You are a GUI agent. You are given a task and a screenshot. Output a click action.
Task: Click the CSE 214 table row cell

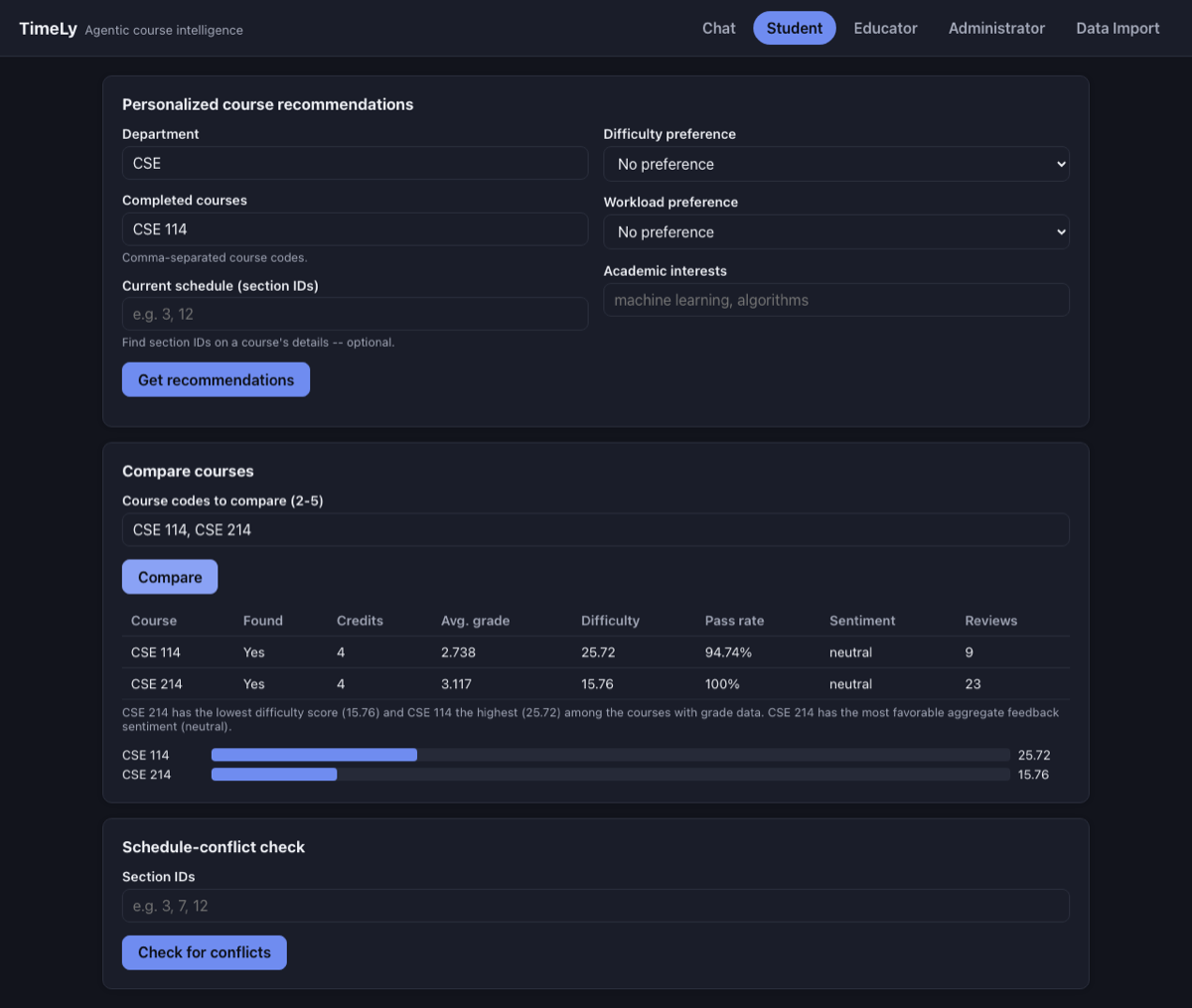point(156,684)
